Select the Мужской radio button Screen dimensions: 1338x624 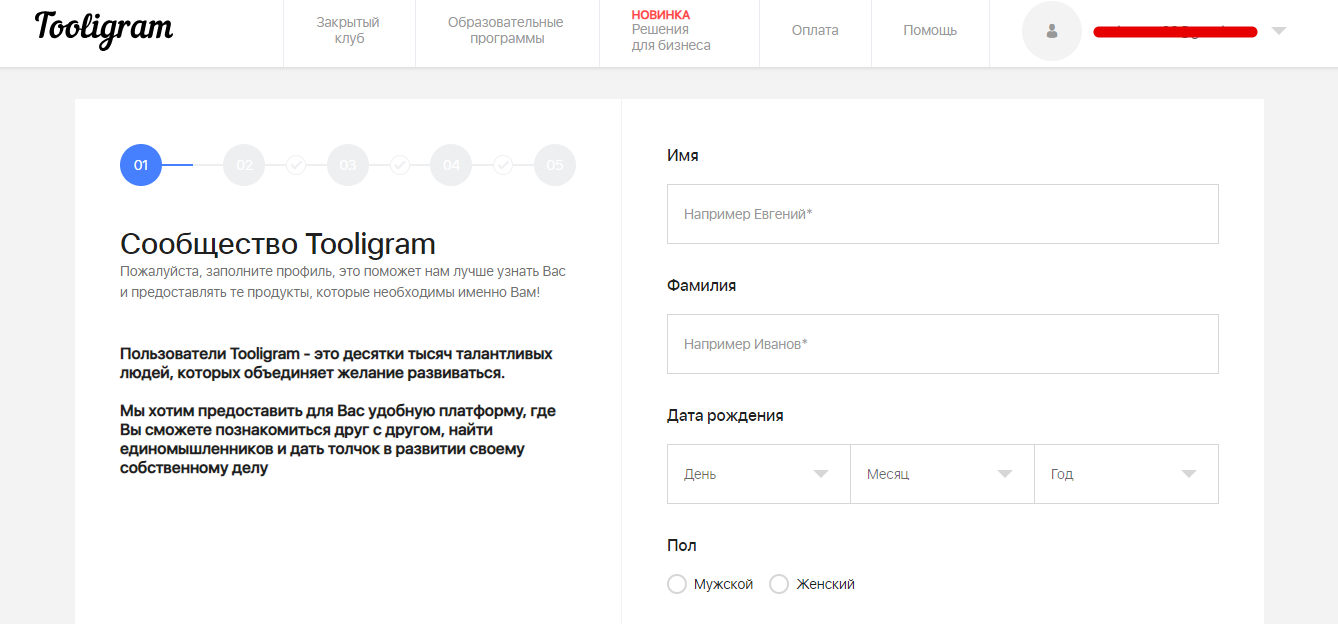point(677,584)
